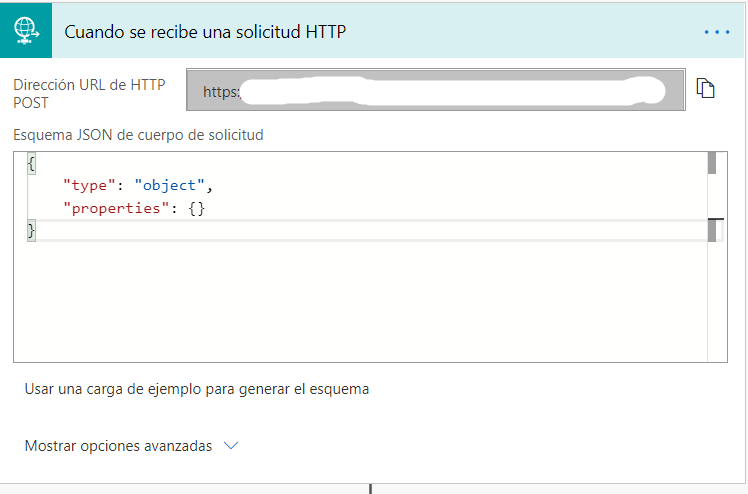The height and width of the screenshot is (494, 748).
Task: Click the opening brace on line one
Action: coord(31,164)
